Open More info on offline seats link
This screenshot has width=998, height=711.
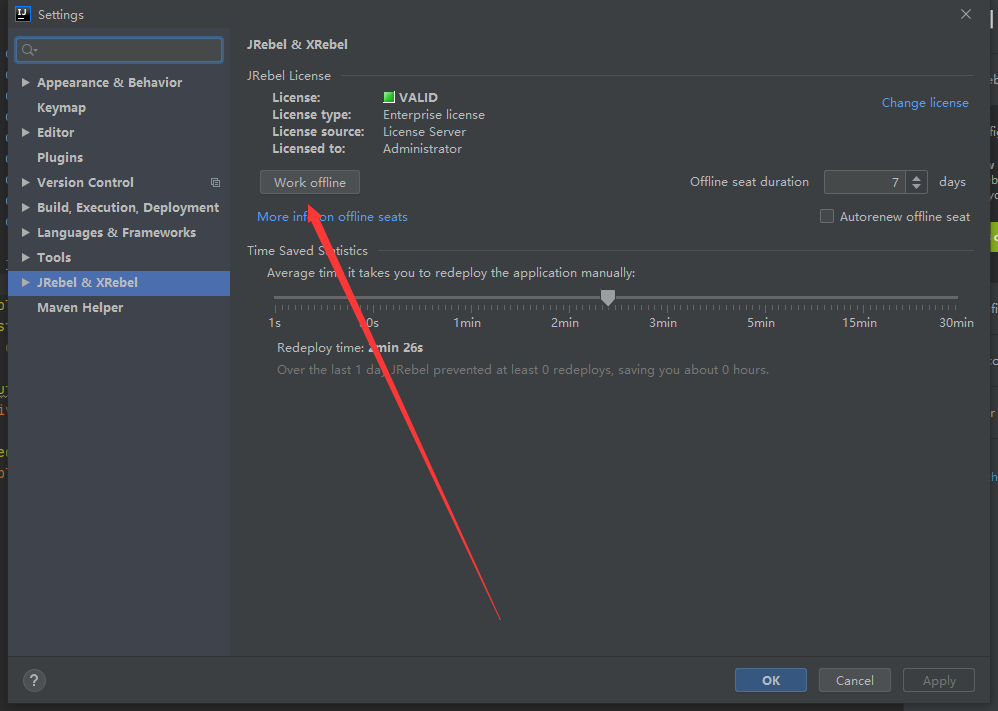332,216
